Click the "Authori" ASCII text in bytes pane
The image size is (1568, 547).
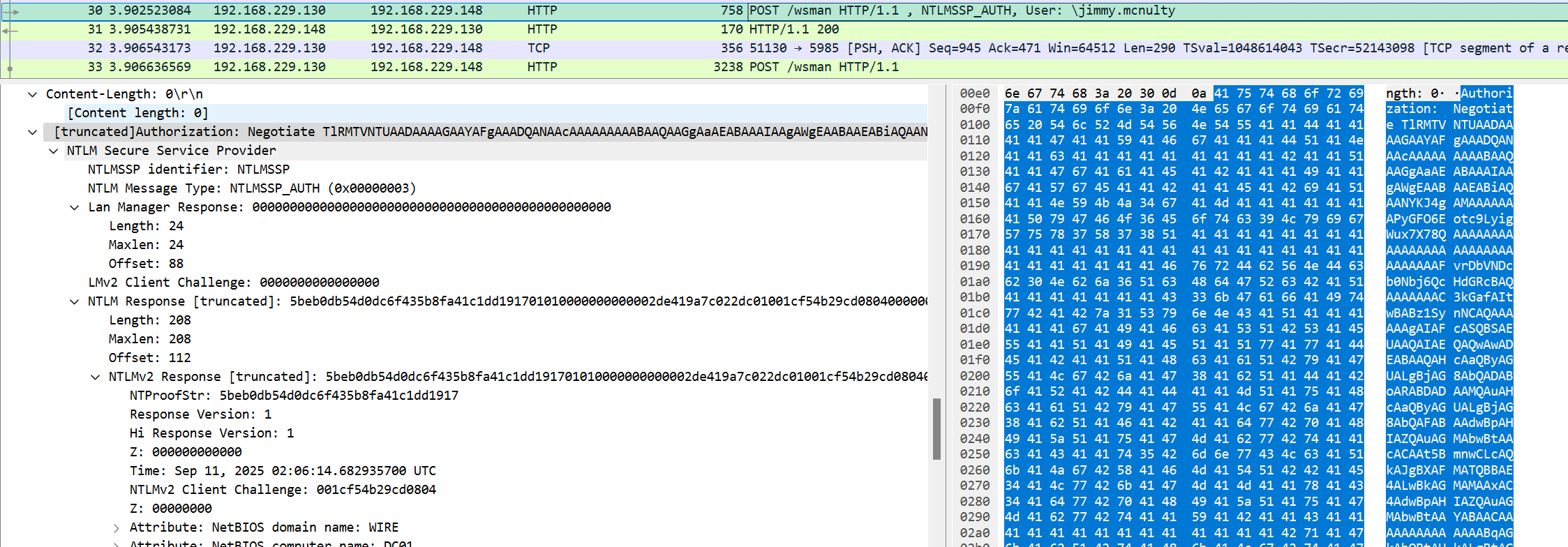[1486, 93]
